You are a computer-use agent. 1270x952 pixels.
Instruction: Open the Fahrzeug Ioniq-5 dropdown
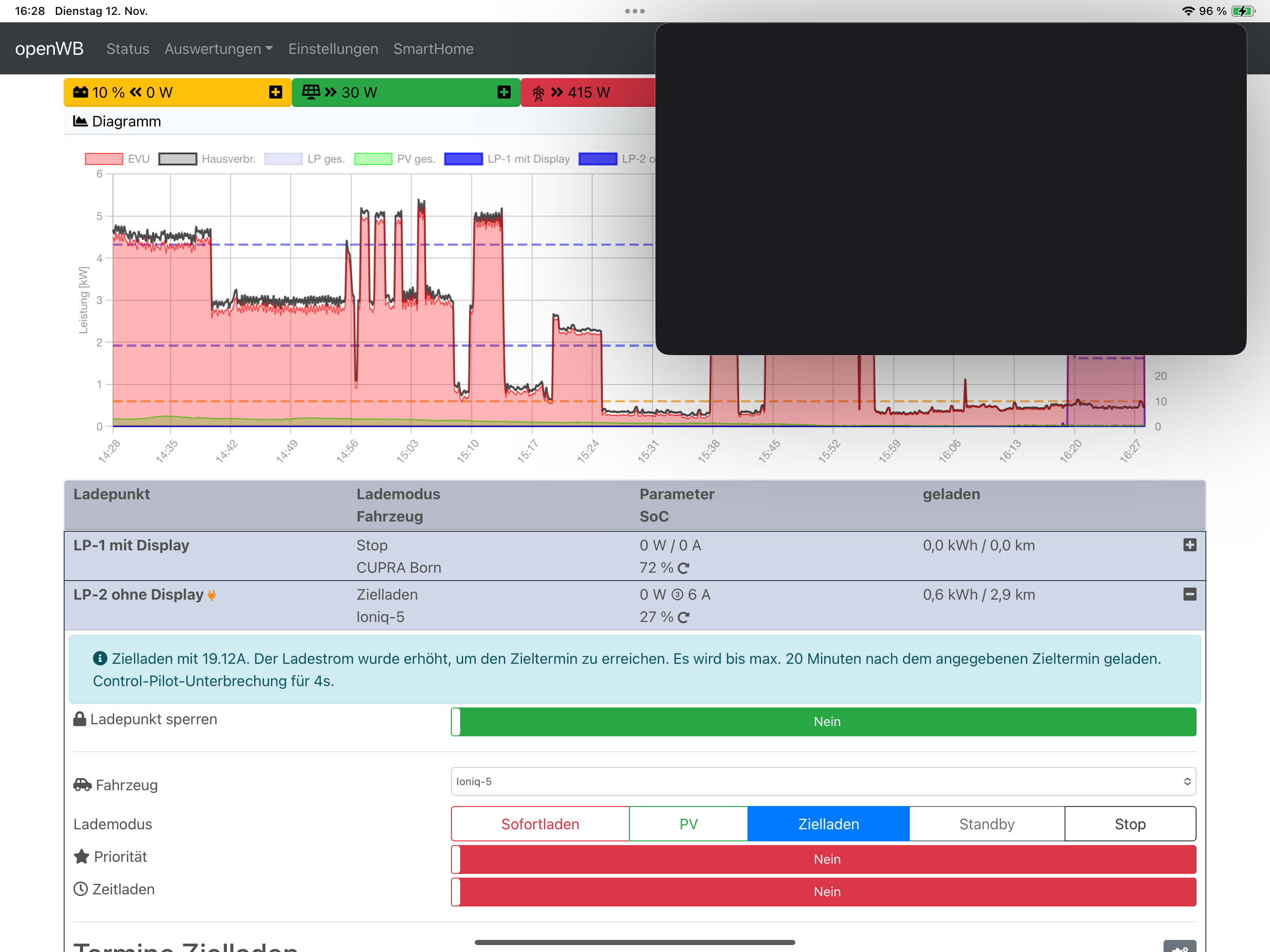823,781
